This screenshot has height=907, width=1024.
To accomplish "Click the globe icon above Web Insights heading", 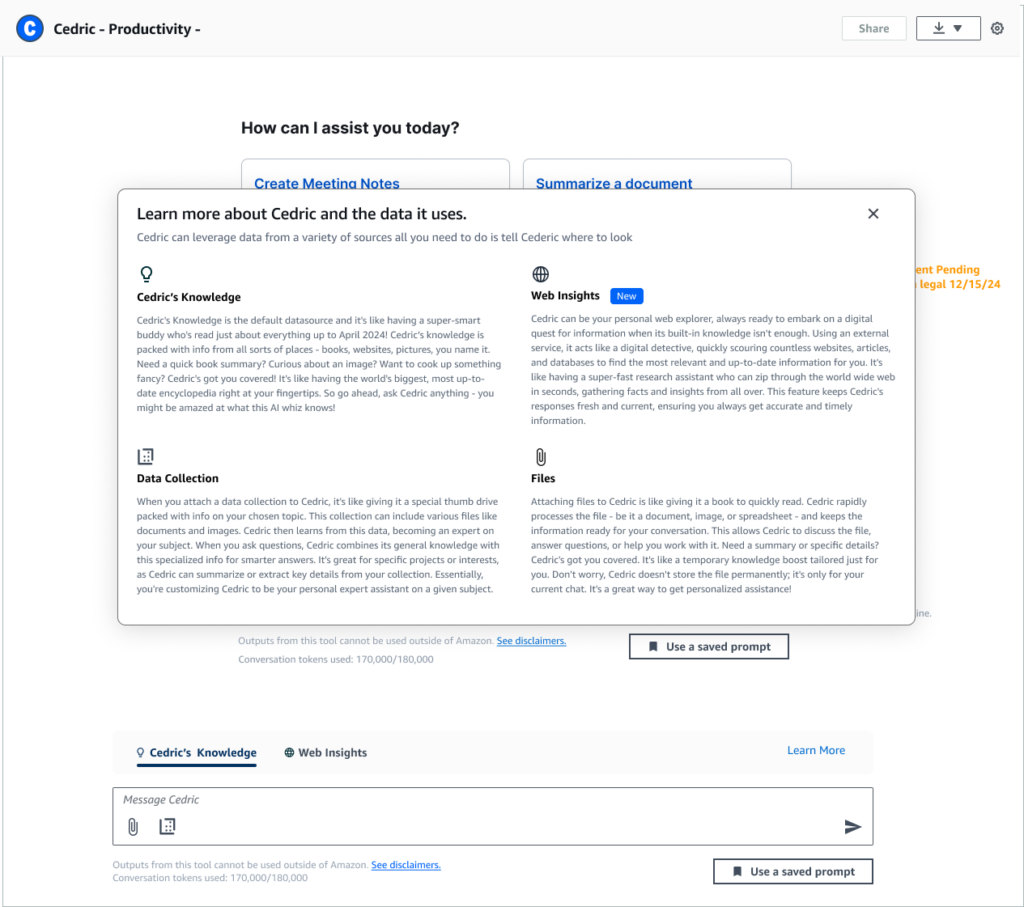I will click(540, 274).
